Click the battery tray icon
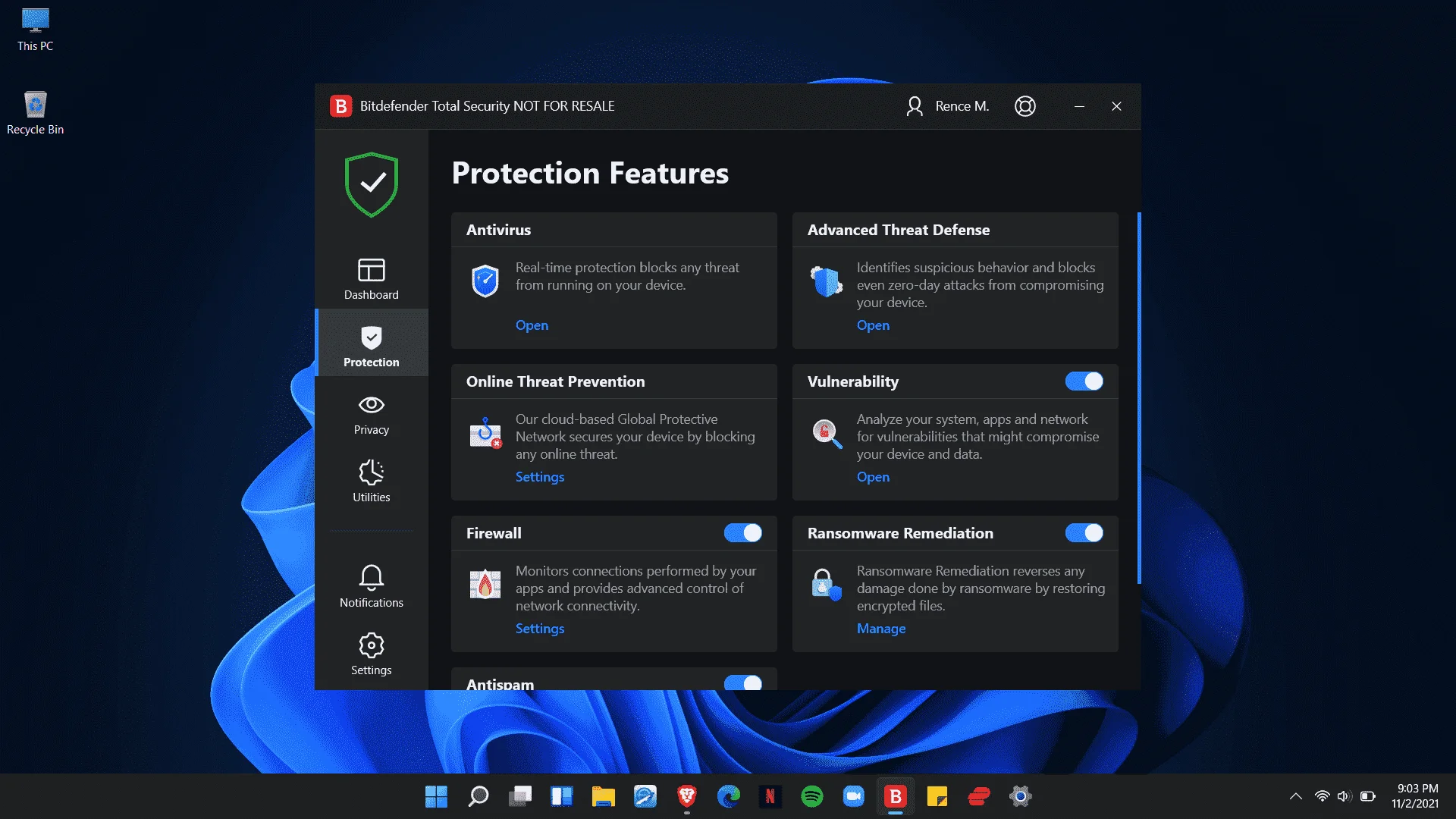Image resolution: width=1456 pixels, height=819 pixels. pos(1367,796)
